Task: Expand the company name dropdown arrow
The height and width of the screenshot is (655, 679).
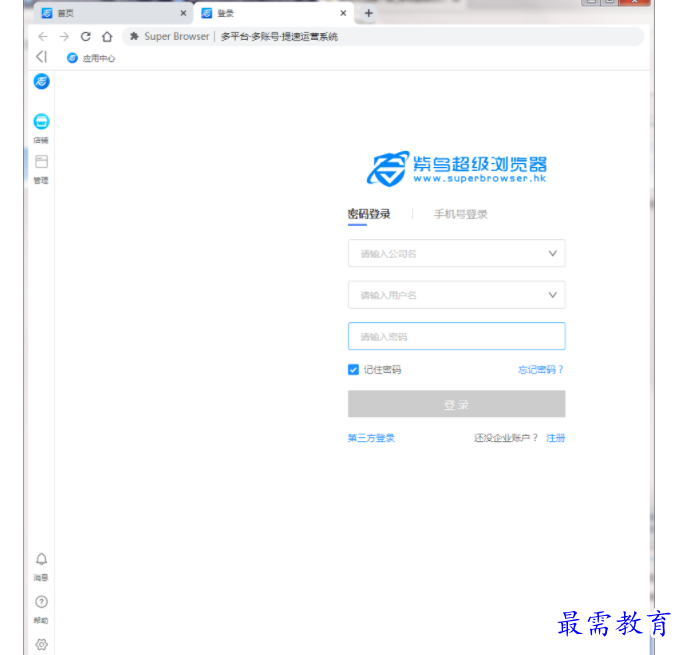Action: pyautogui.click(x=553, y=253)
